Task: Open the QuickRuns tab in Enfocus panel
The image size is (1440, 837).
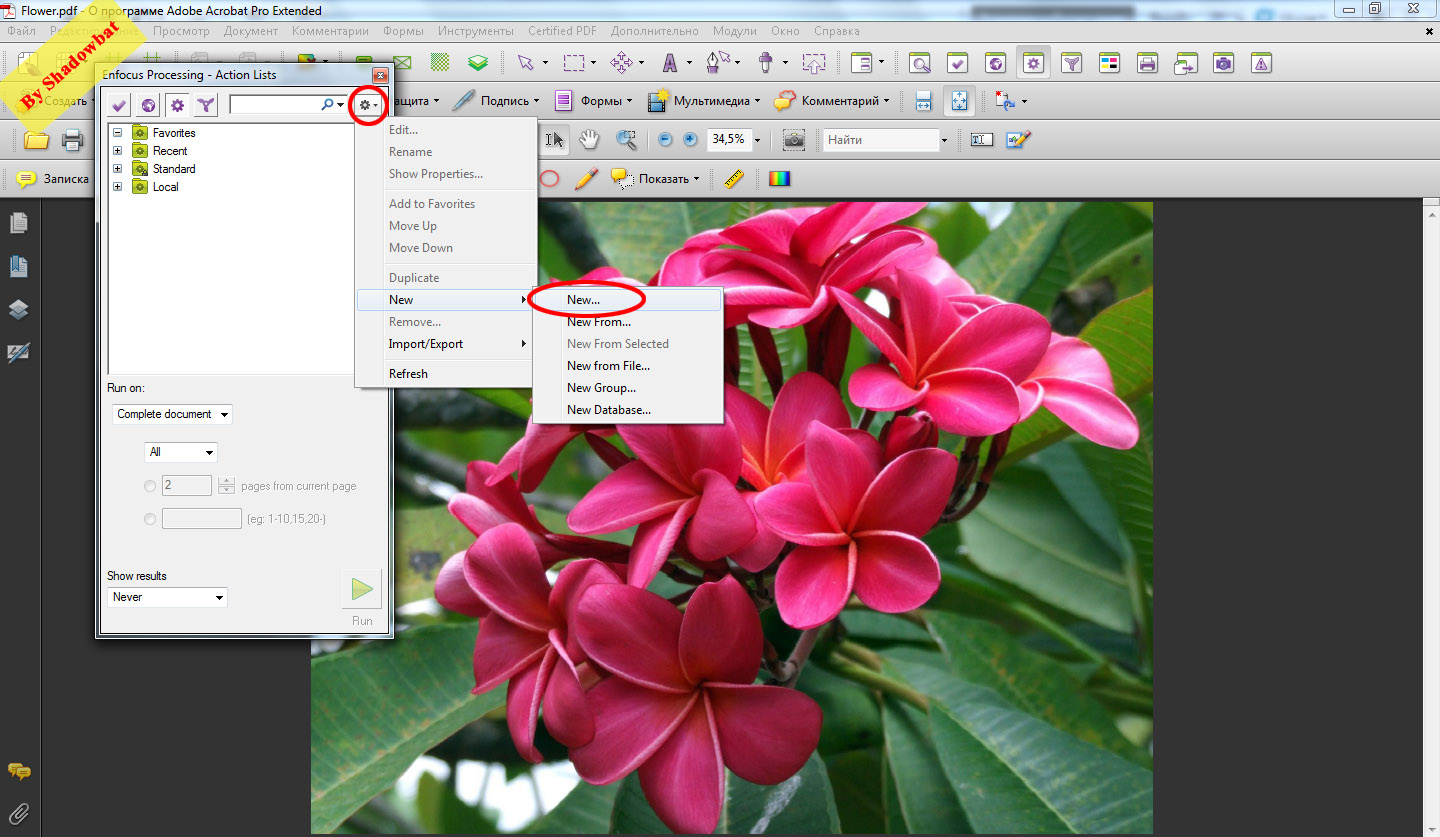Action: point(206,104)
